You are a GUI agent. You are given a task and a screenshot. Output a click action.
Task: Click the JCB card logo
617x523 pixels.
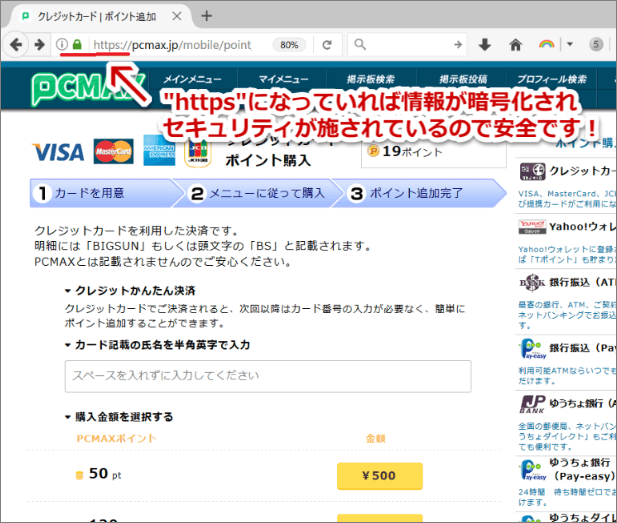[198, 153]
